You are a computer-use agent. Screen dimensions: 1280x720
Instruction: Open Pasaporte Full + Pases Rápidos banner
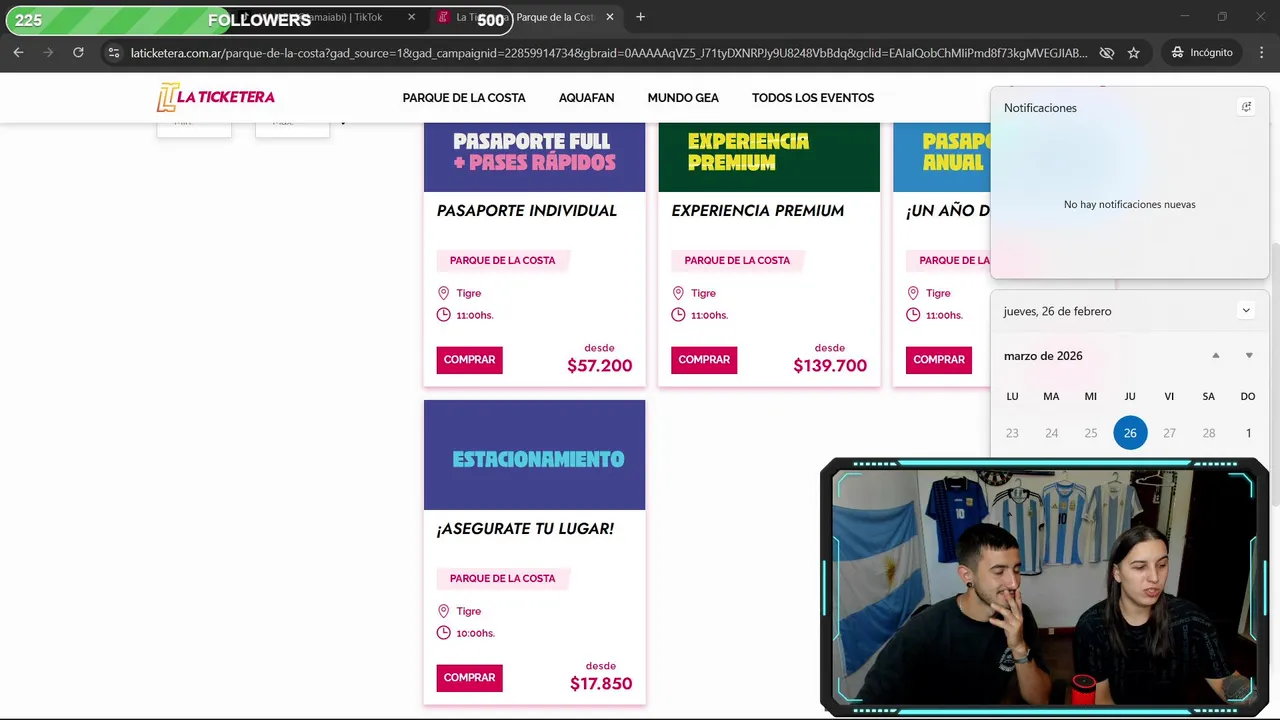tap(534, 157)
